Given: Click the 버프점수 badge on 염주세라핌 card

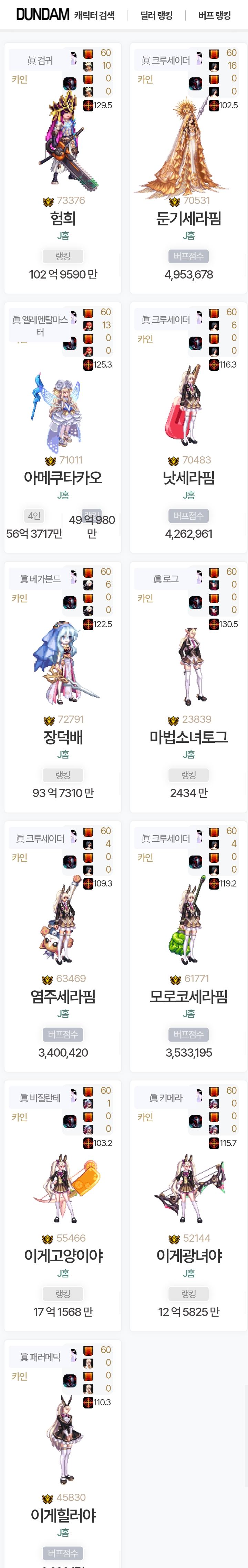Looking at the screenshot, I should [x=63, y=1034].
